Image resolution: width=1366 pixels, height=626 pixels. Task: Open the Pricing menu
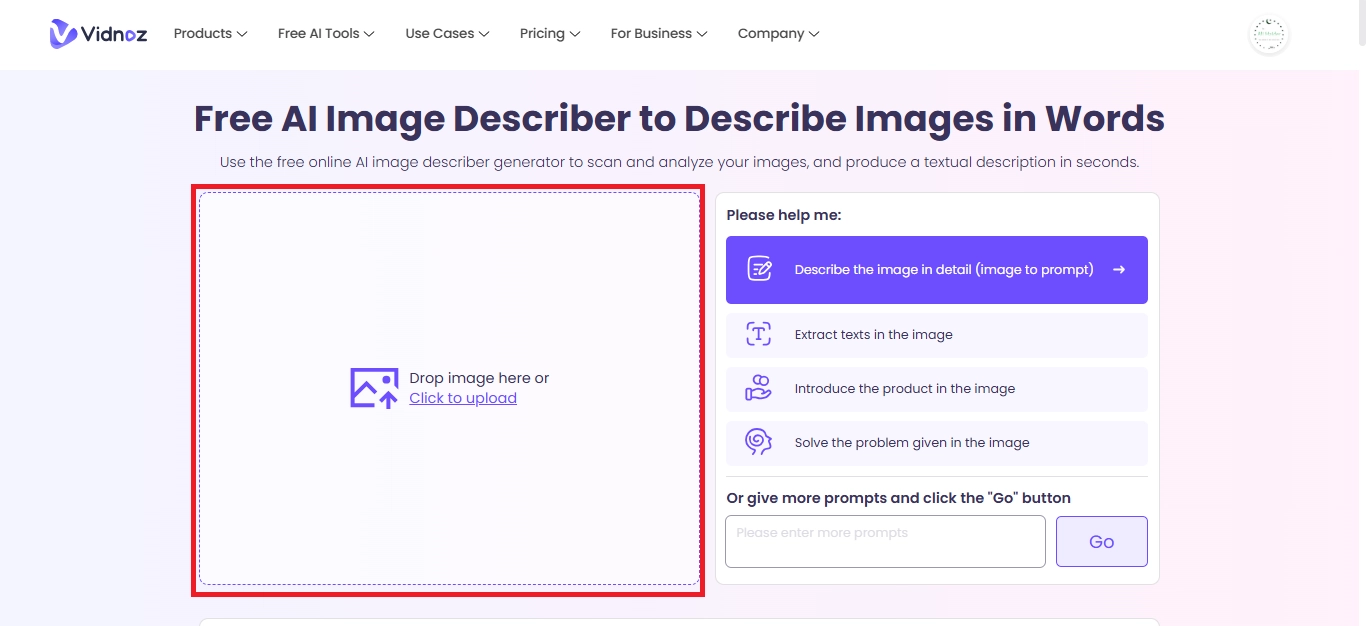coord(550,34)
